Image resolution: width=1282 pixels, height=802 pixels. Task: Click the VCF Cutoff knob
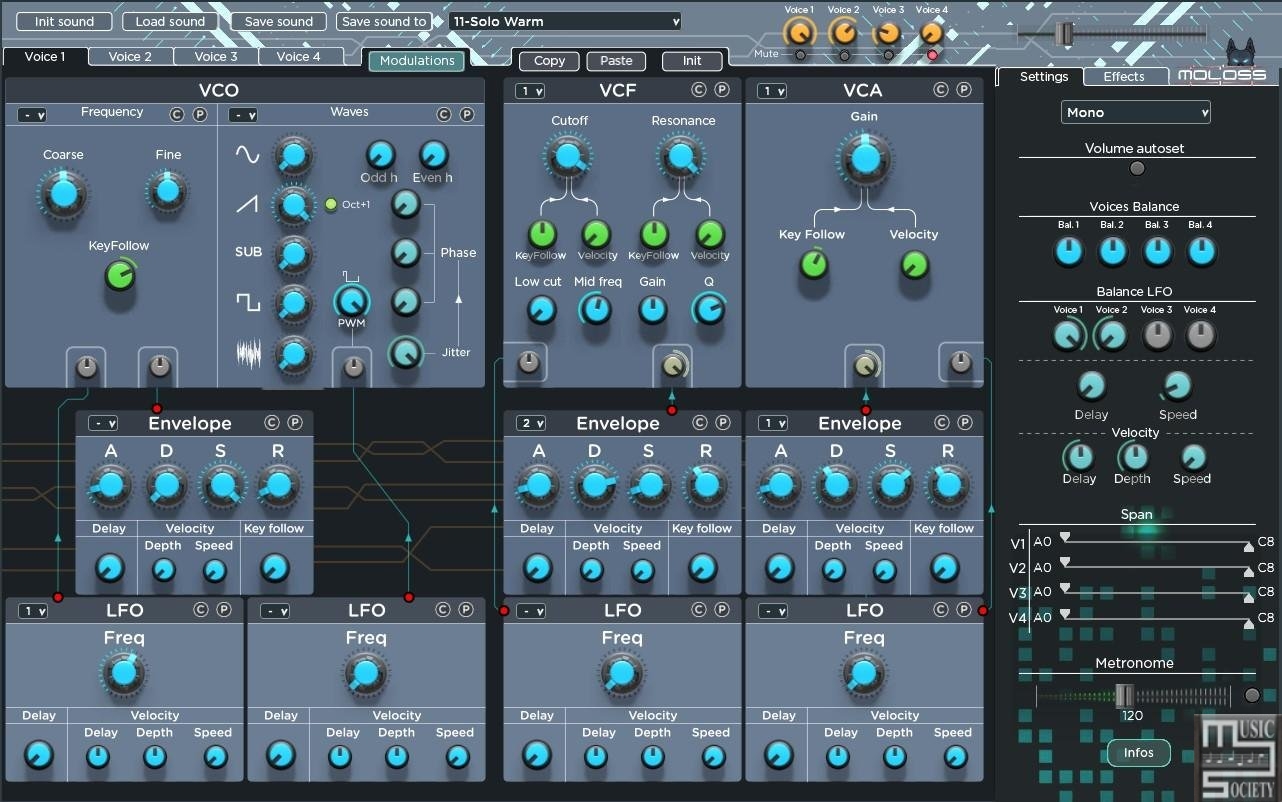pos(569,157)
